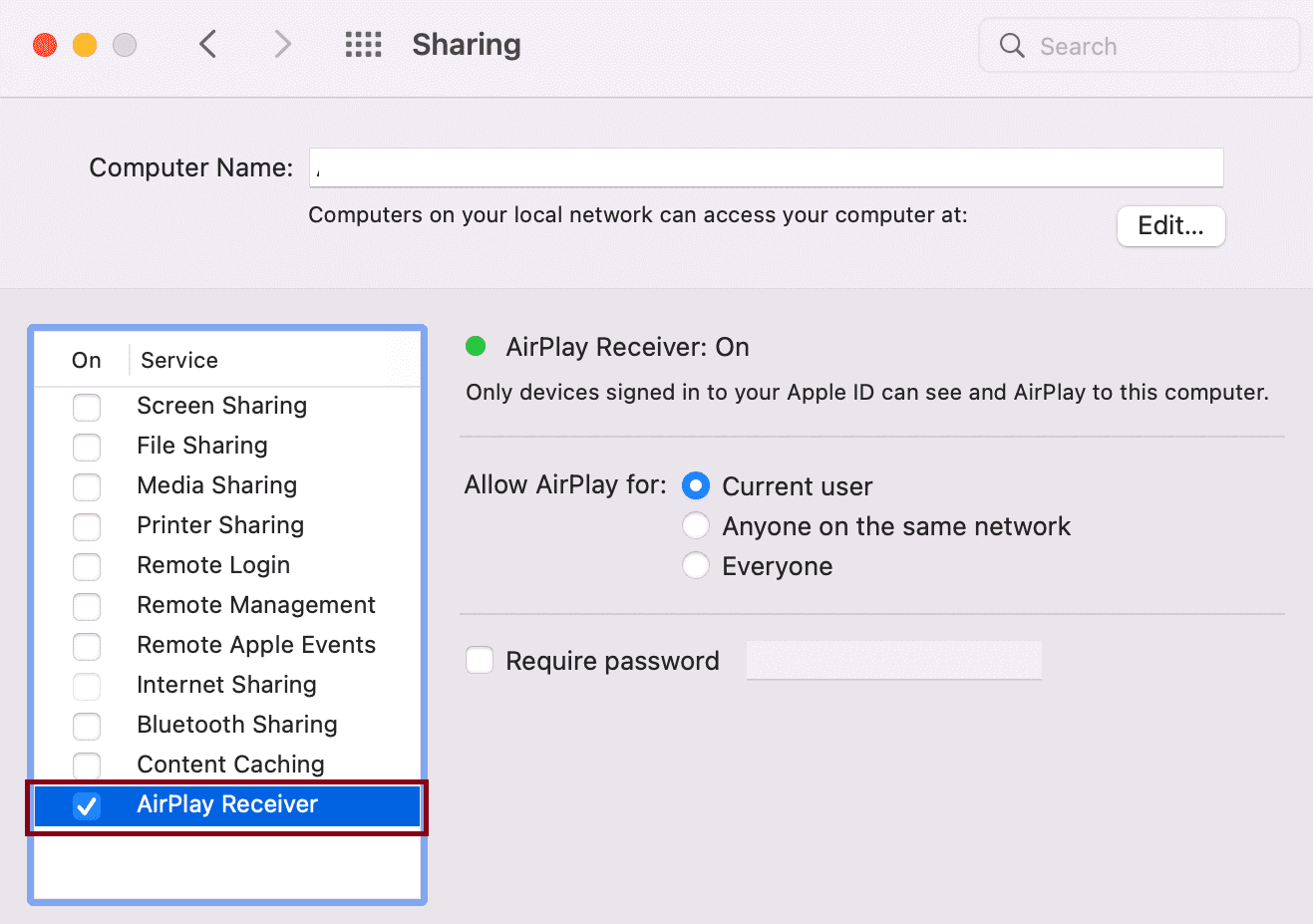1313x924 pixels.
Task: Select the Current user radio button
Action: click(x=695, y=485)
